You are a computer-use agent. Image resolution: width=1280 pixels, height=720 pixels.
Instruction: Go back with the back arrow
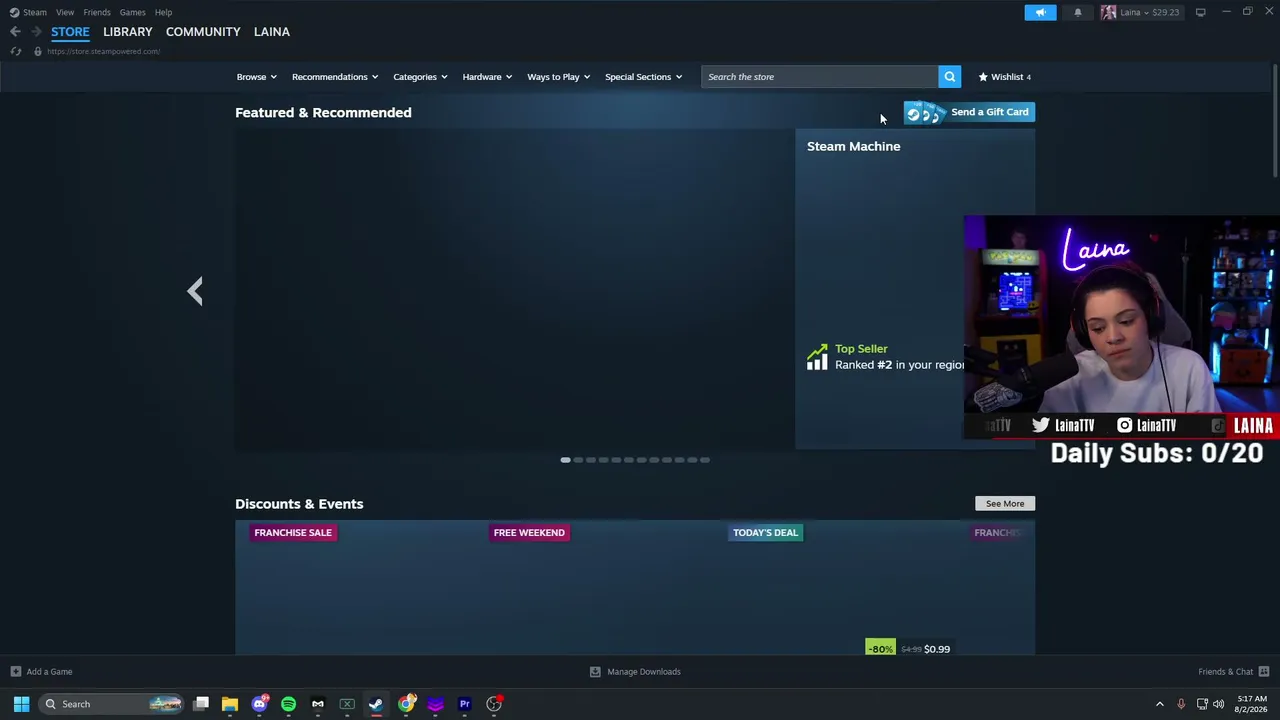tap(15, 32)
